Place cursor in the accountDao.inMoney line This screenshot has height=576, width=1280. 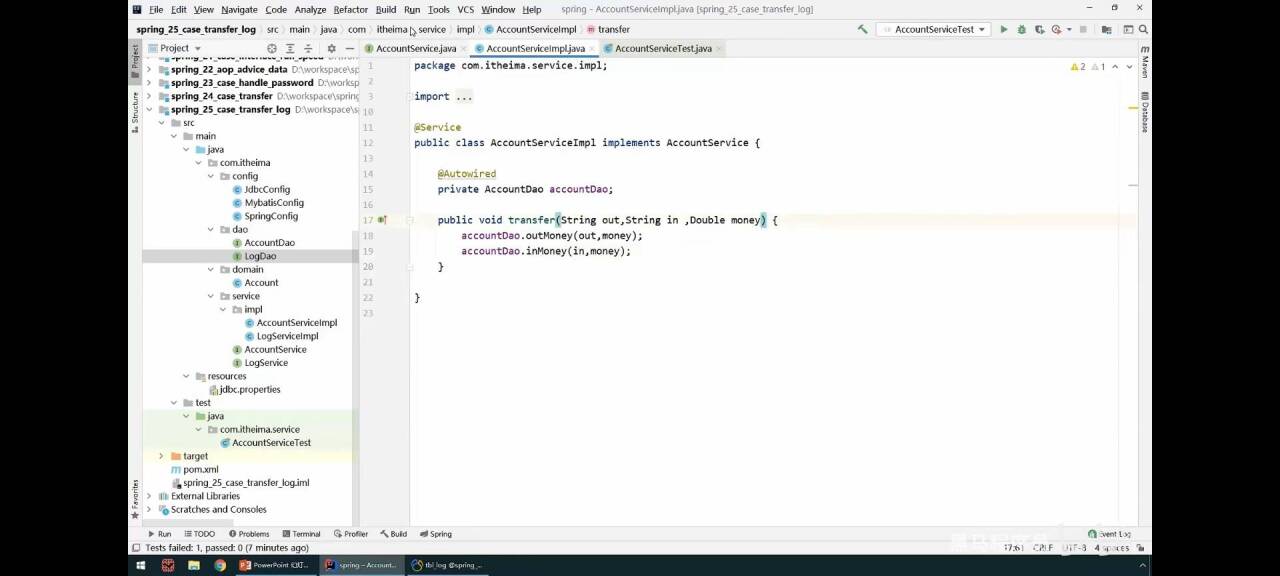(545, 251)
